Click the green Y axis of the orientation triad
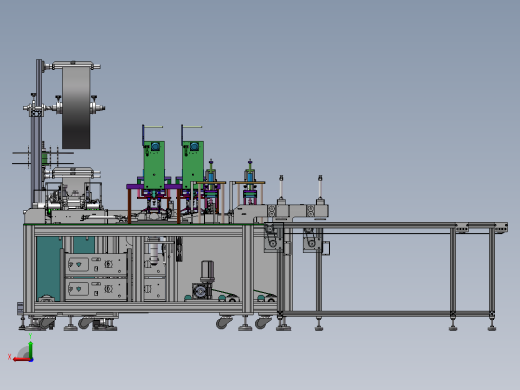Image resolution: width=520 pixels, height=390 pixels. [x=30, y=349]
